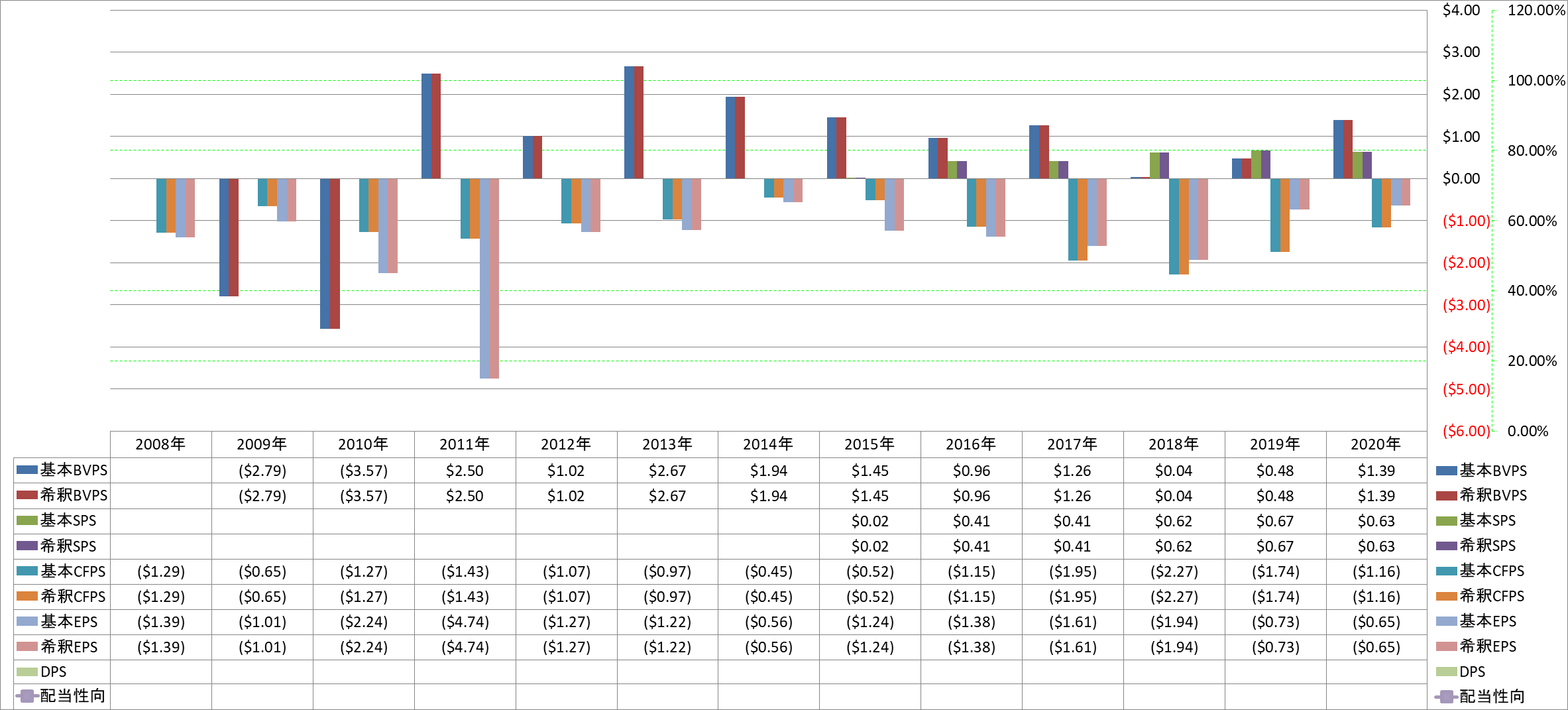Select the 80.00% secondary axis label
The image size is (1568, 710).
point(1532,150)
